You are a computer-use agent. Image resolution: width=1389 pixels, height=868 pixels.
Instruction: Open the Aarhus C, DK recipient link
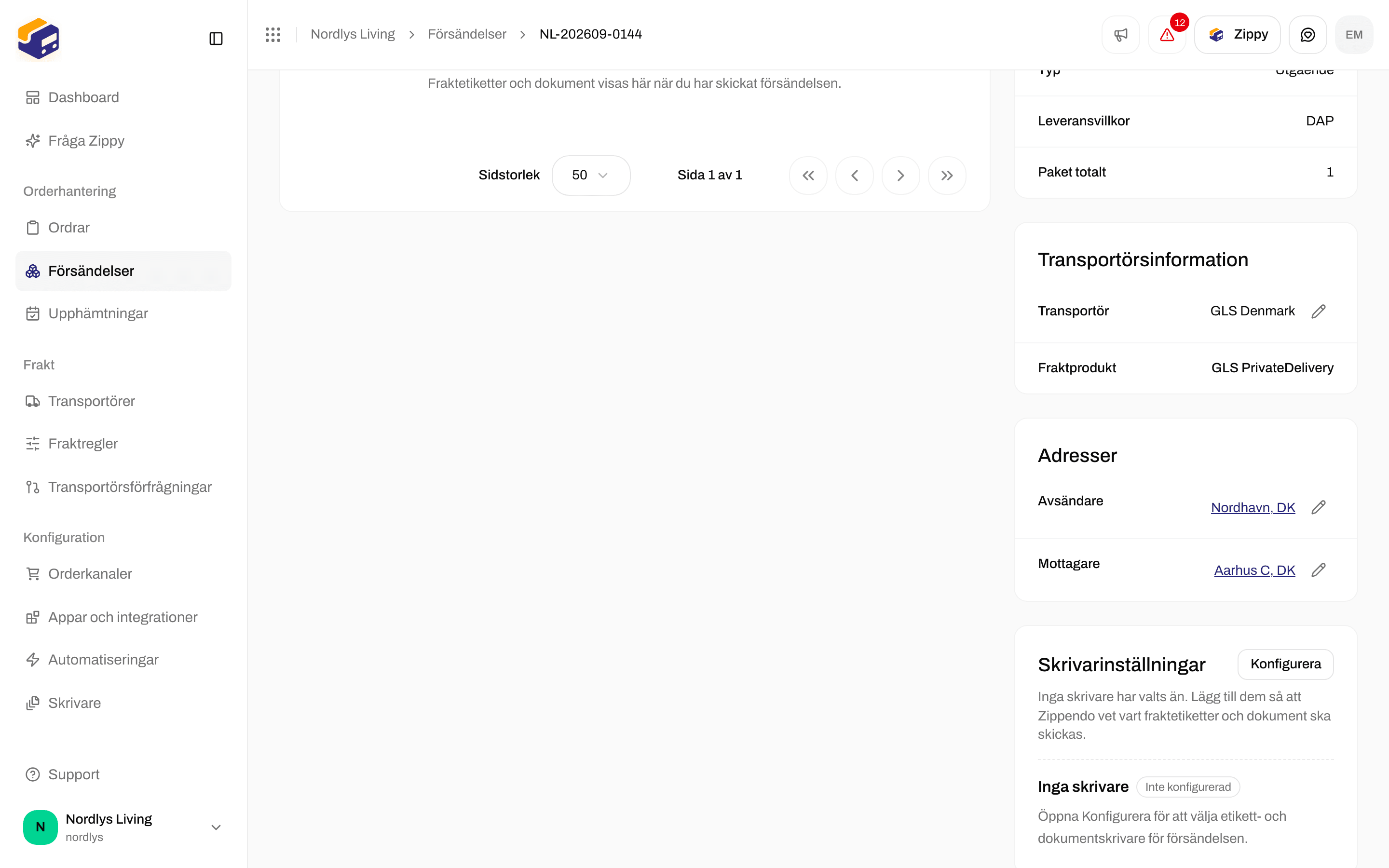1255,570
